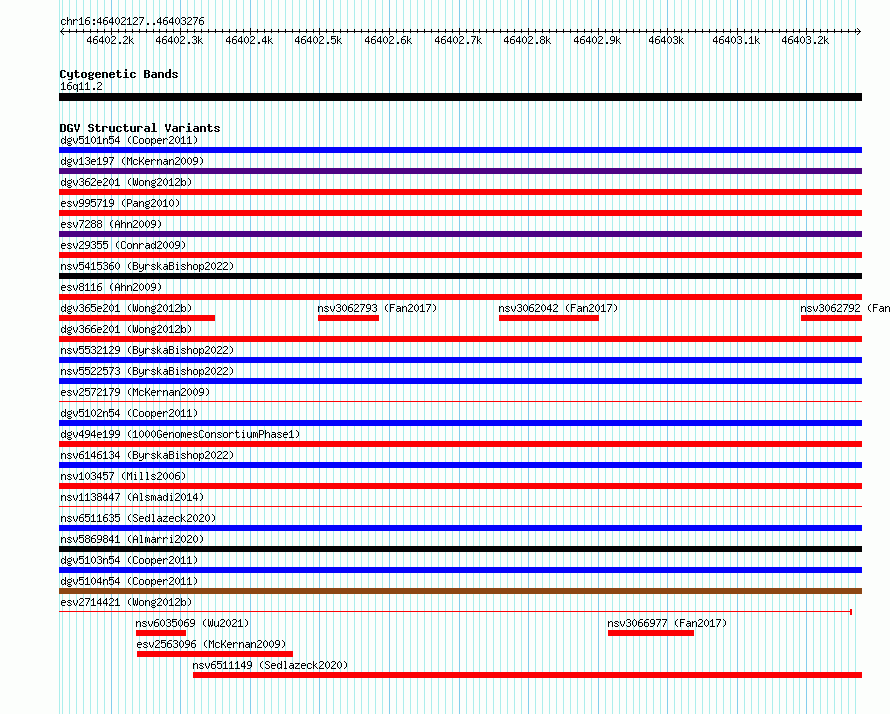Select esv2714421 (Wong2012b) label
Image resolution: width=890 pixels, height=714 pixels.
coord(126,602)
